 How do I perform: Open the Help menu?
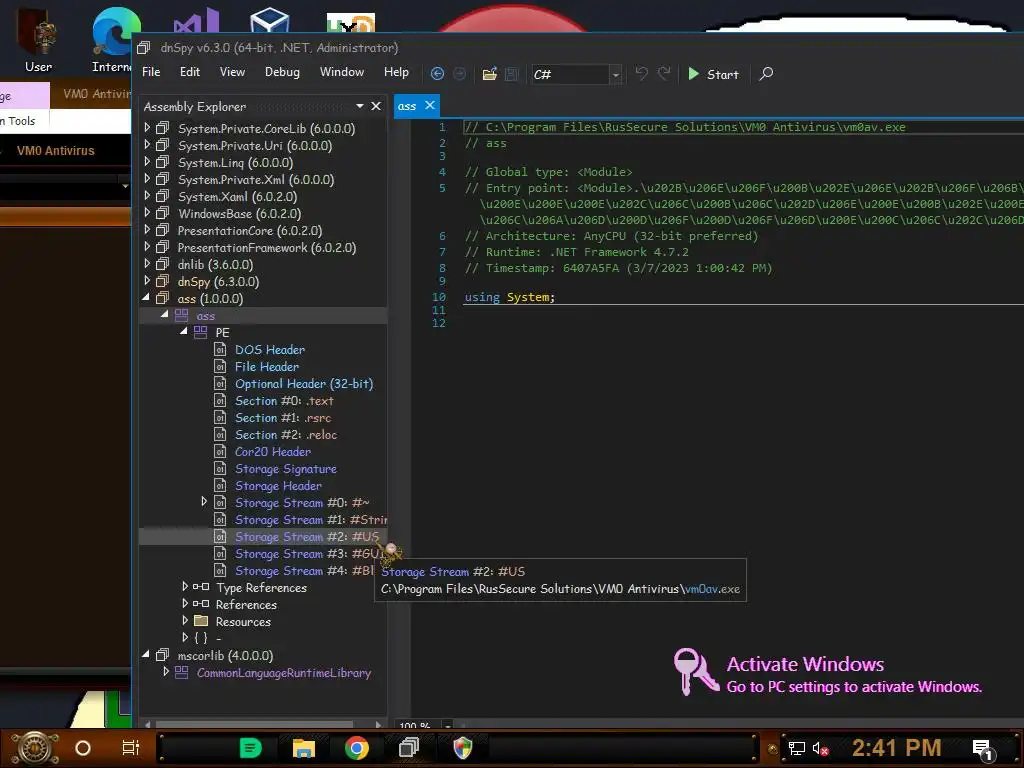tap(396, 72)
